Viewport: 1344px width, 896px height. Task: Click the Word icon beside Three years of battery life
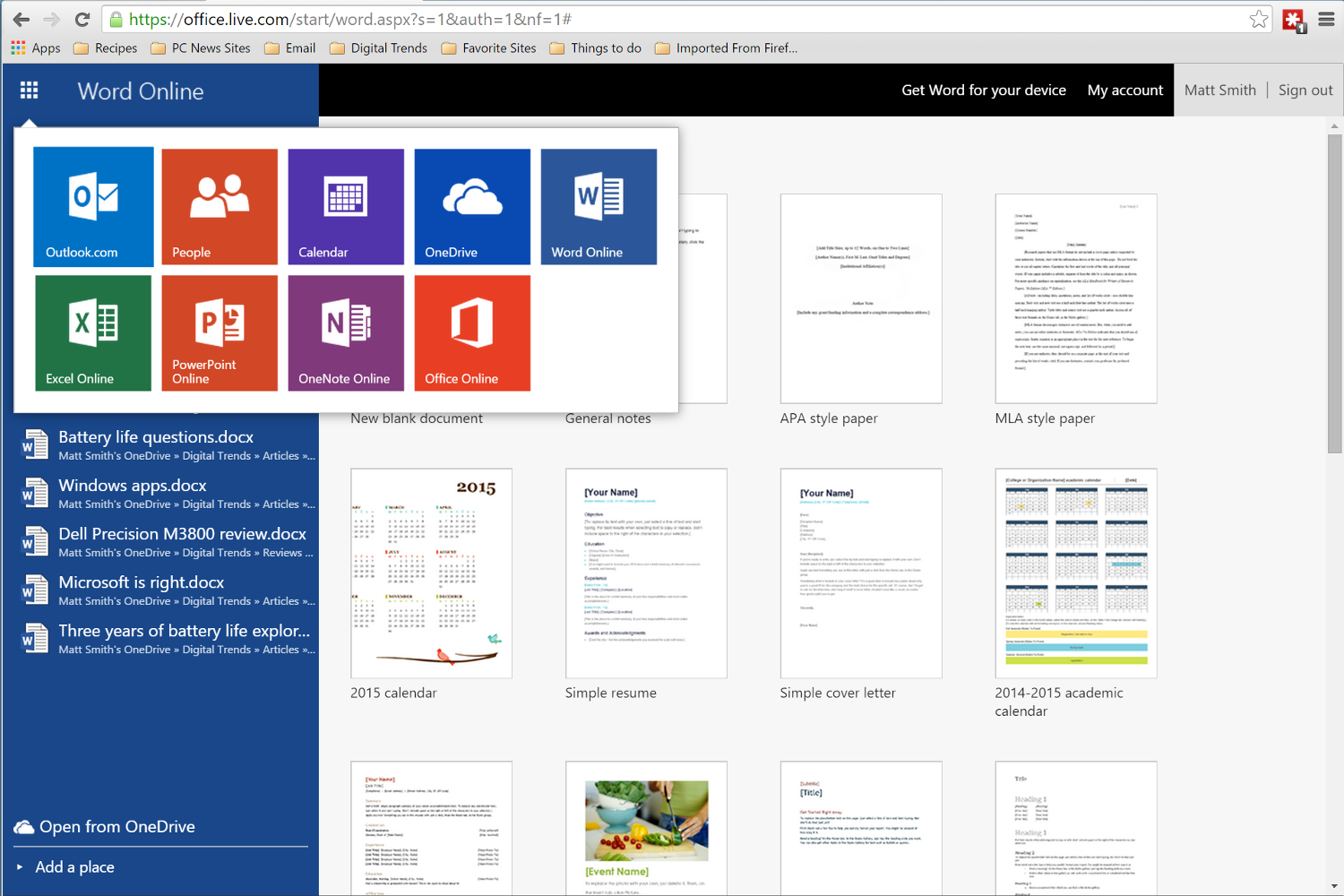(34, 637)
